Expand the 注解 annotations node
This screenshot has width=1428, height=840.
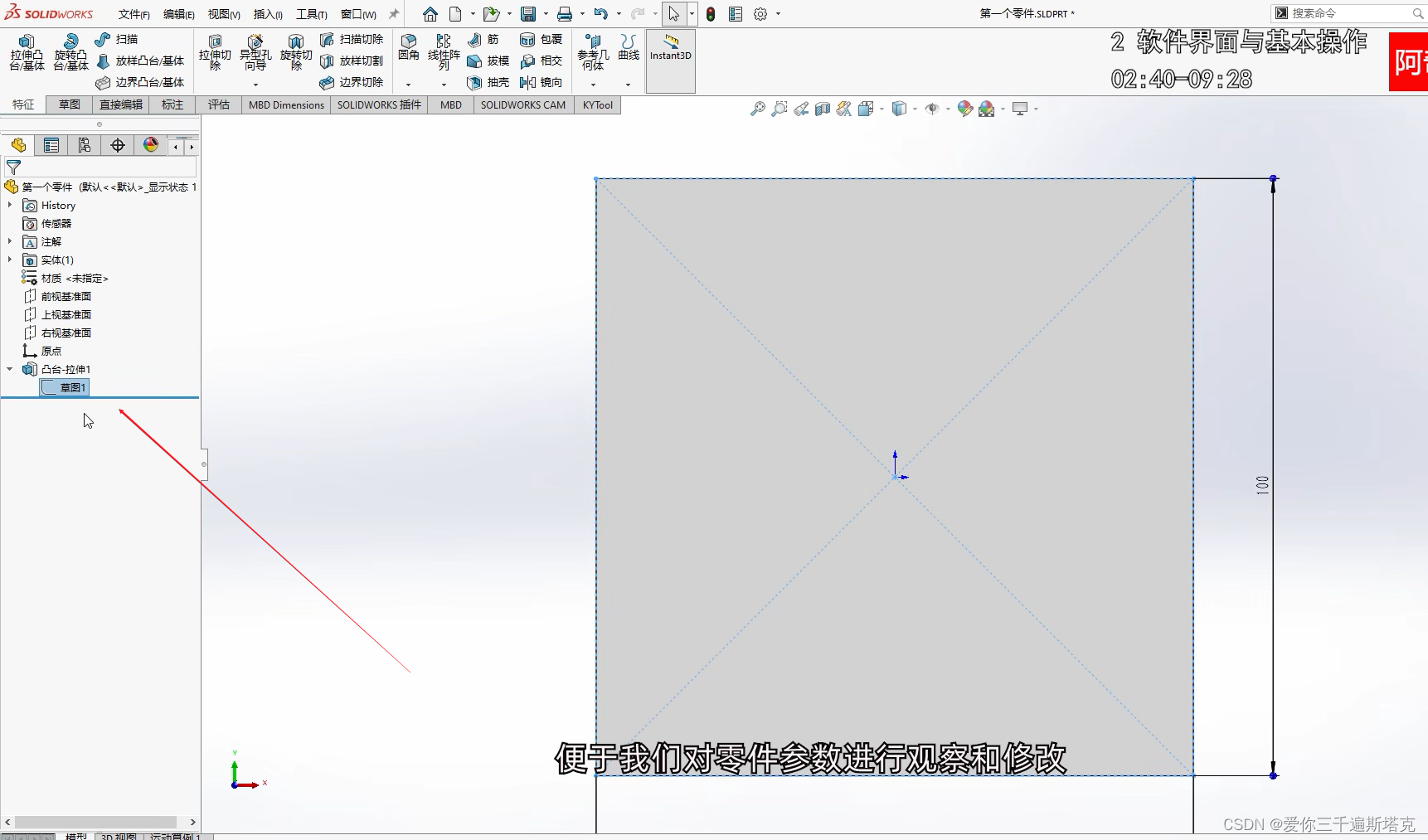(10, 241)
